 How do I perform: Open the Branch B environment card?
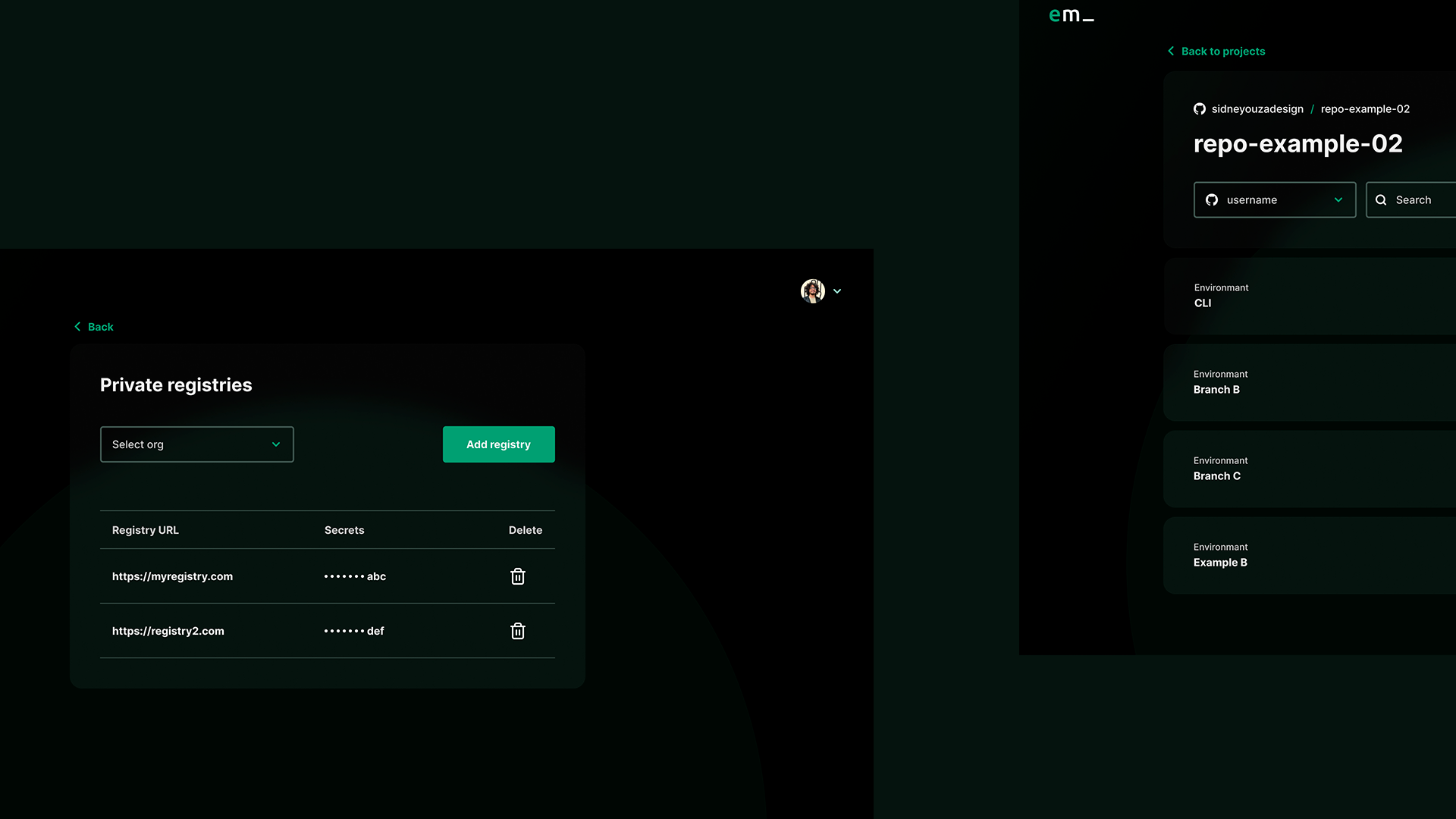tap(1310, 382)
